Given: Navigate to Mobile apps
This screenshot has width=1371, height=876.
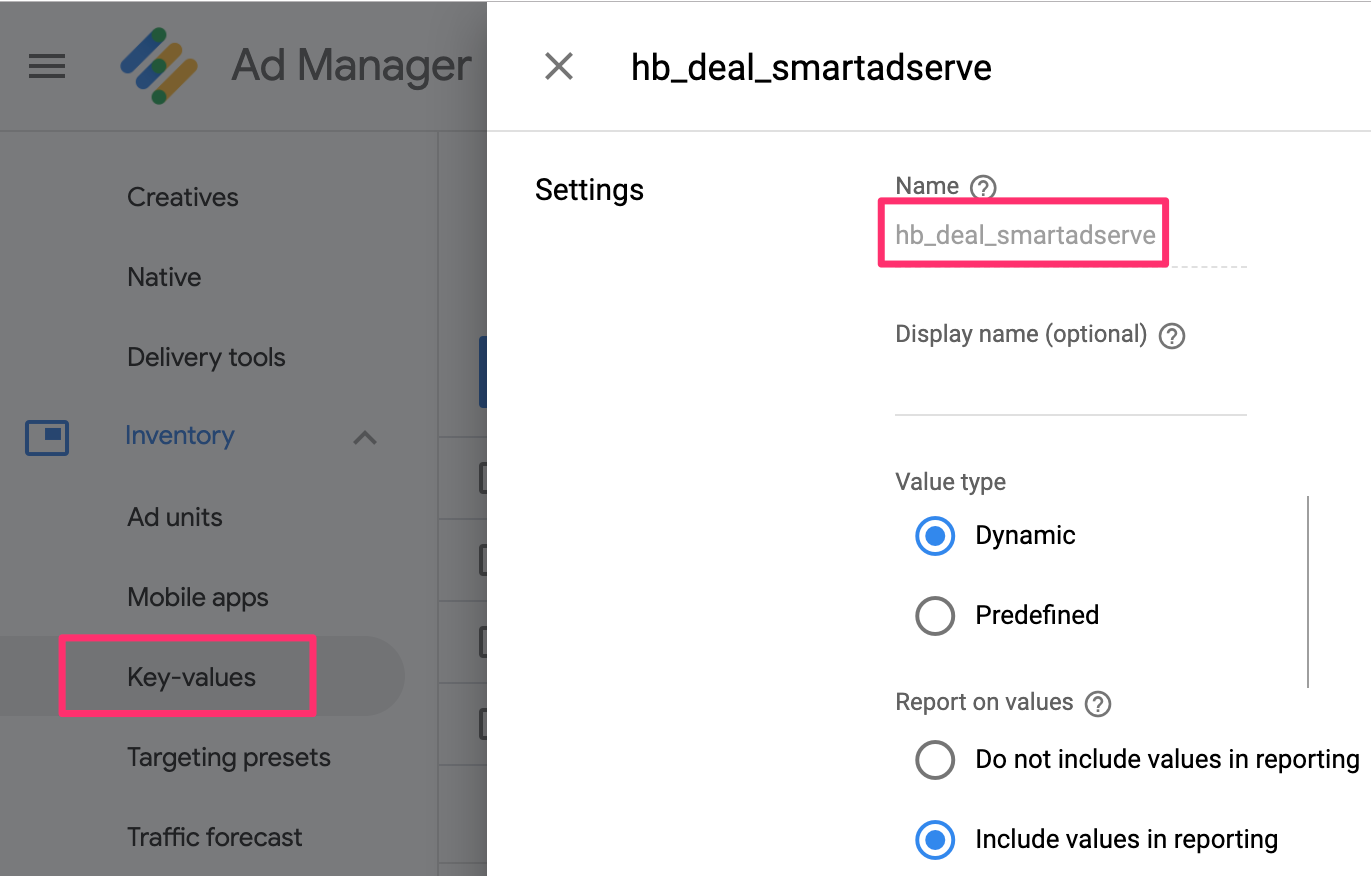Looking at the screenshot, I should (x=198, y=597).
